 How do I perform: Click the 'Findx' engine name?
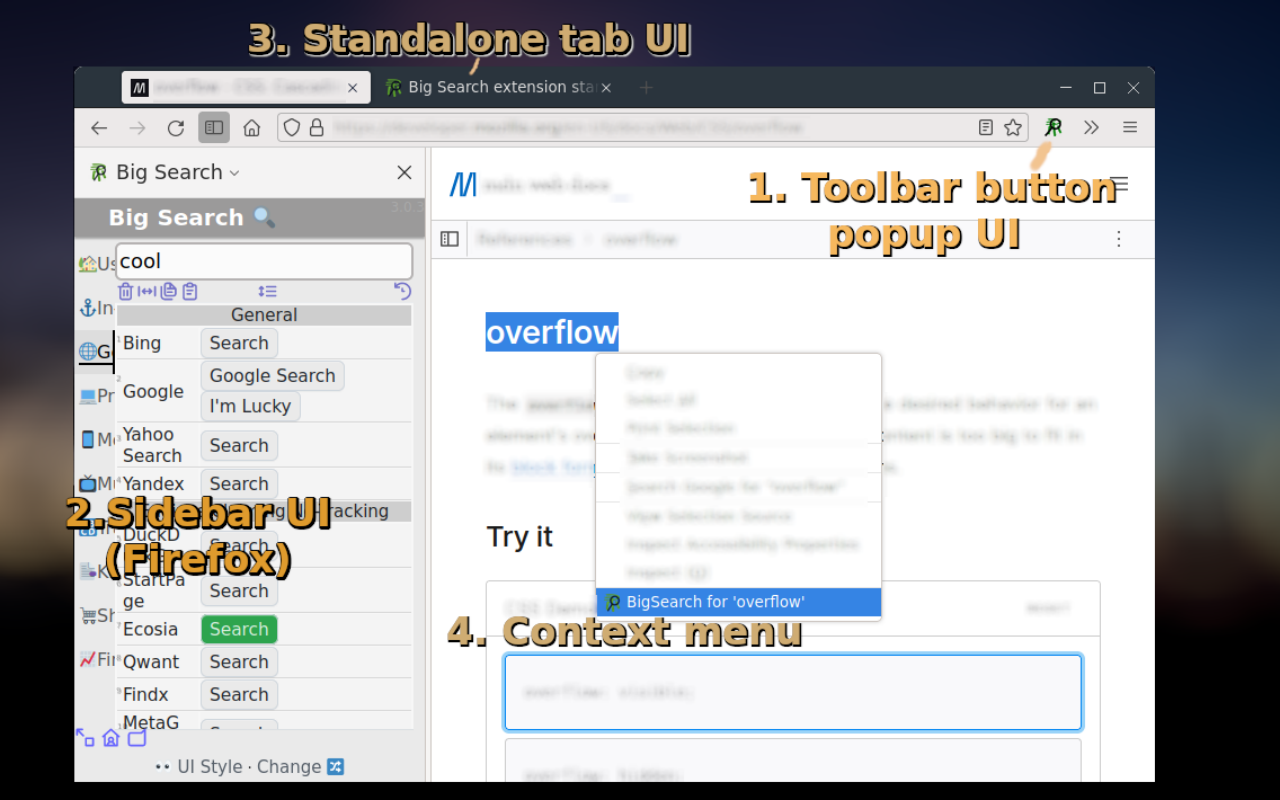tap(145, 695)
